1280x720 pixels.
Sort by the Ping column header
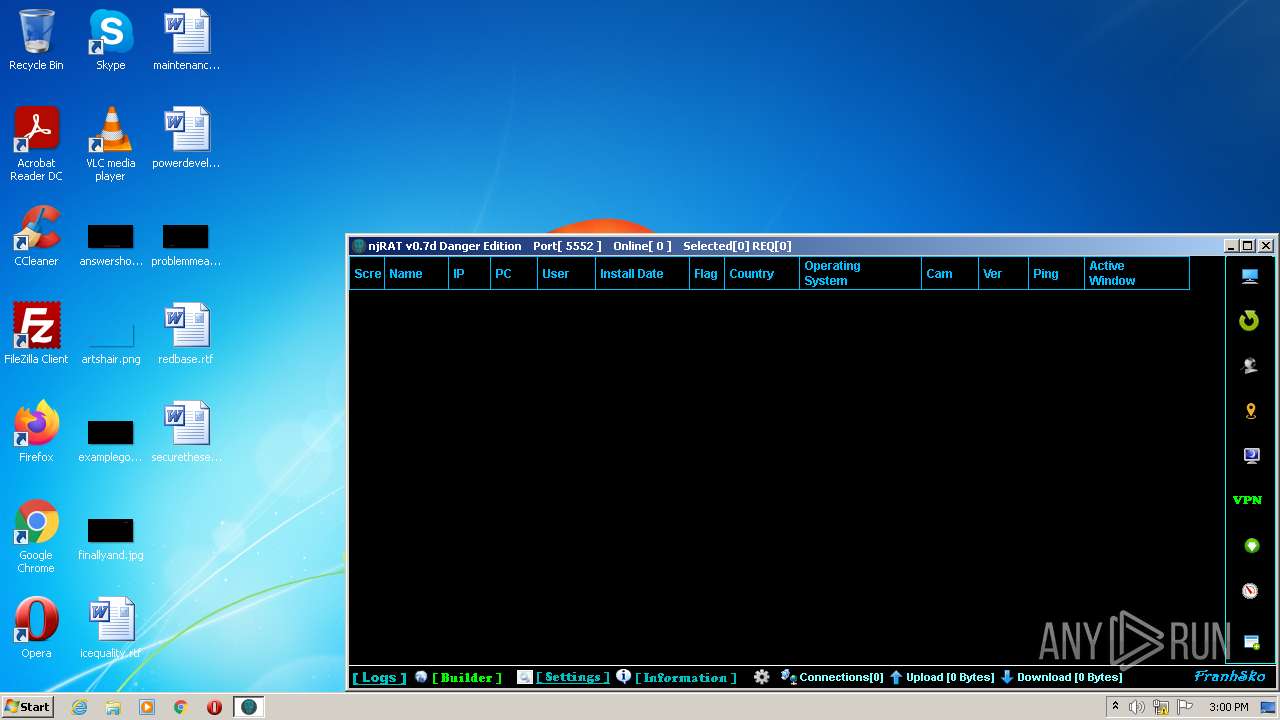[1056, 273]
